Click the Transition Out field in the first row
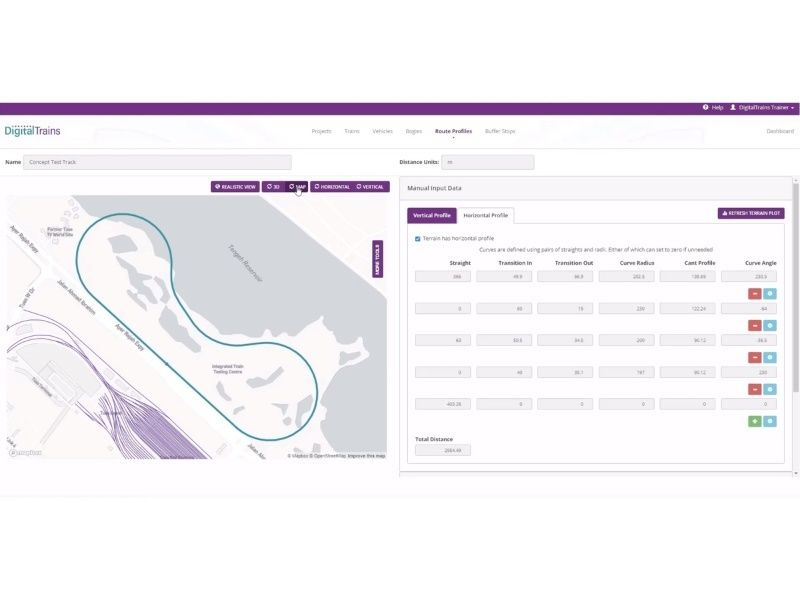The height and width of the screenshot is (600, 800). point(565,277)
